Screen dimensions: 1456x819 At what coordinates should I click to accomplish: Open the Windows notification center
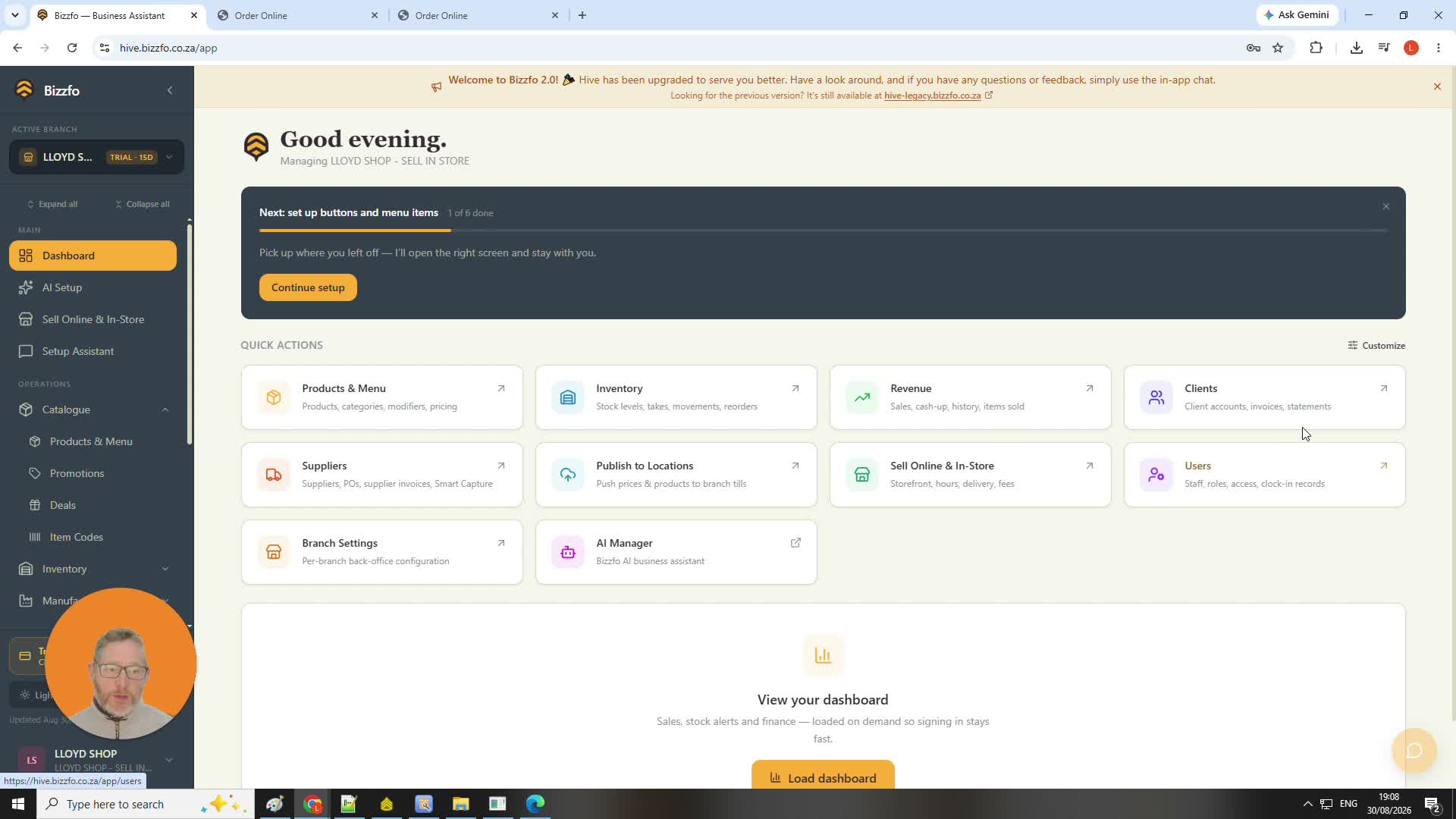(1432, 804)
